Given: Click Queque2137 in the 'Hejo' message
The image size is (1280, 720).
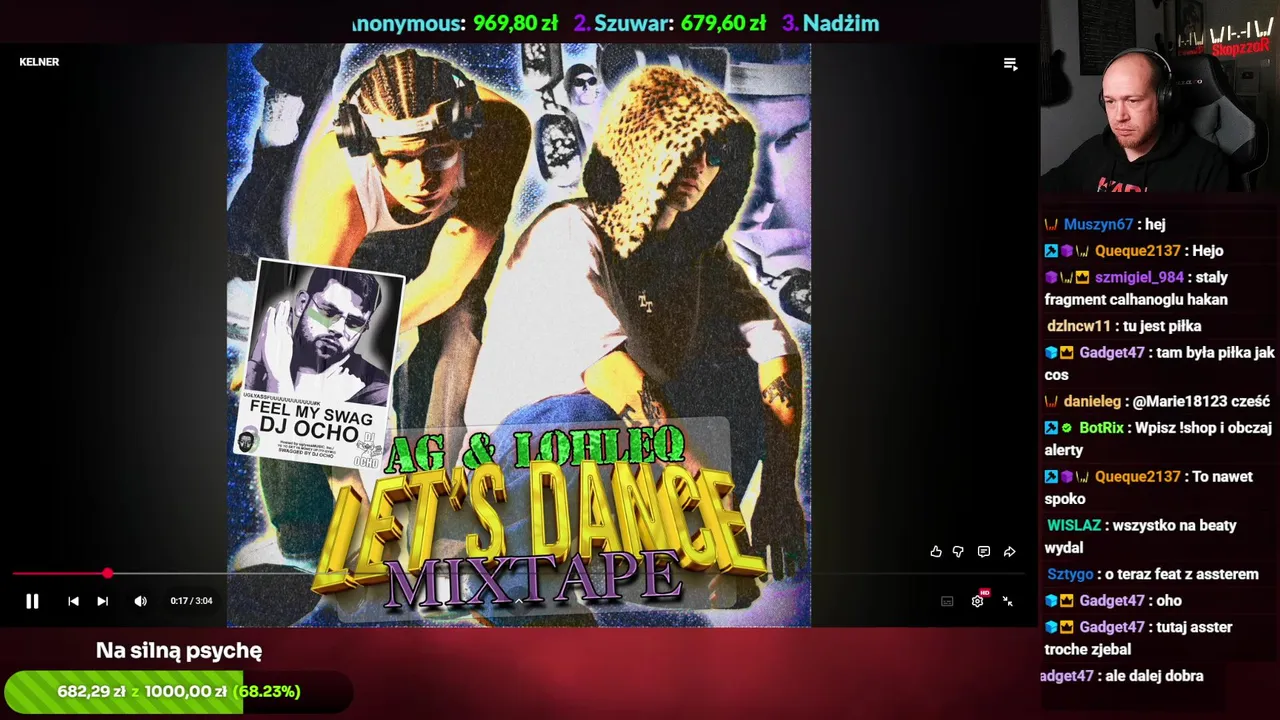Looking at the screenshot, I should pos(1138,251).
